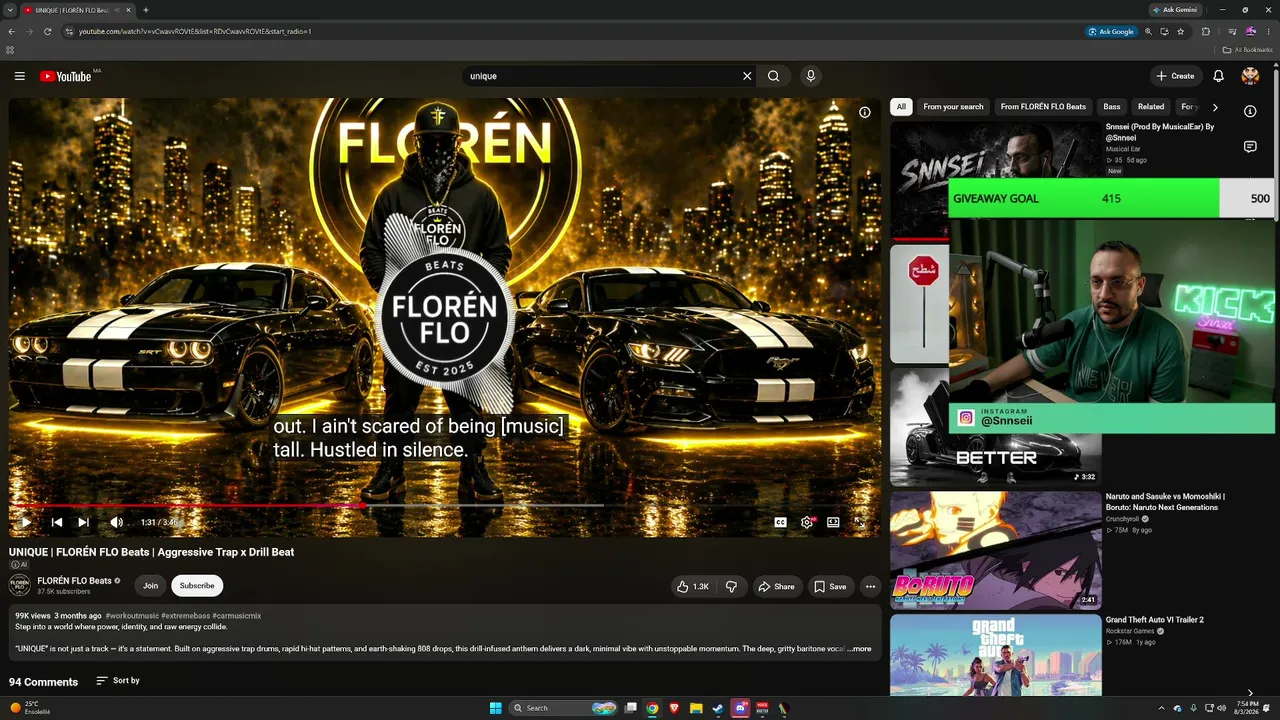The image size is (1280, 720).
Task: Click the Create button
Action: pyautogui.click(x=1175, y=76)
